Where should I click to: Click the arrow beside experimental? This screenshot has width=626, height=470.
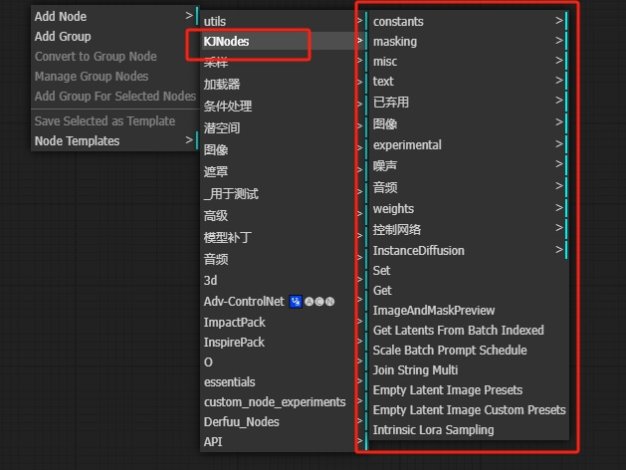click(559, 143)
